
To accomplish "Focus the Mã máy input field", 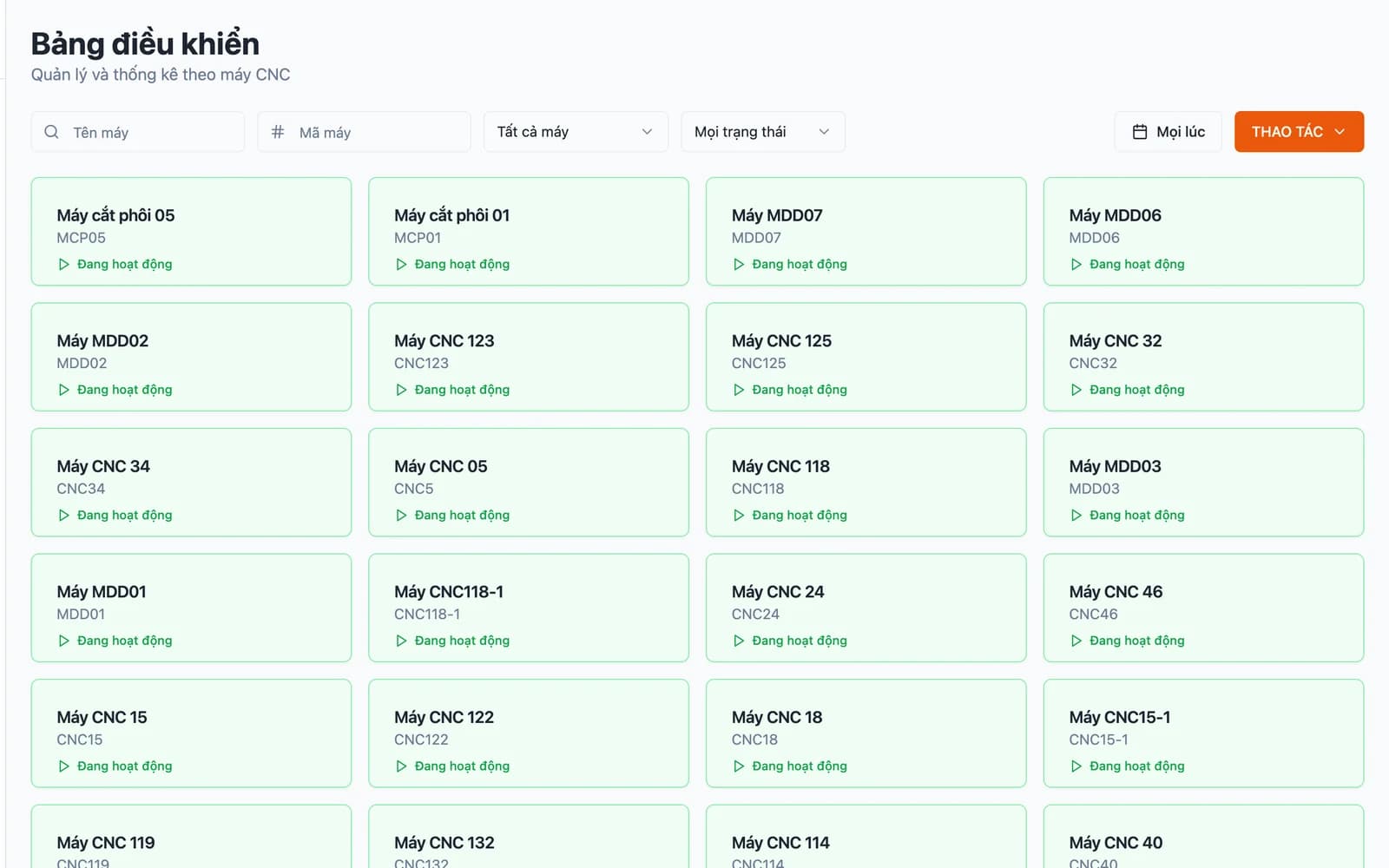I will [365, 132].
